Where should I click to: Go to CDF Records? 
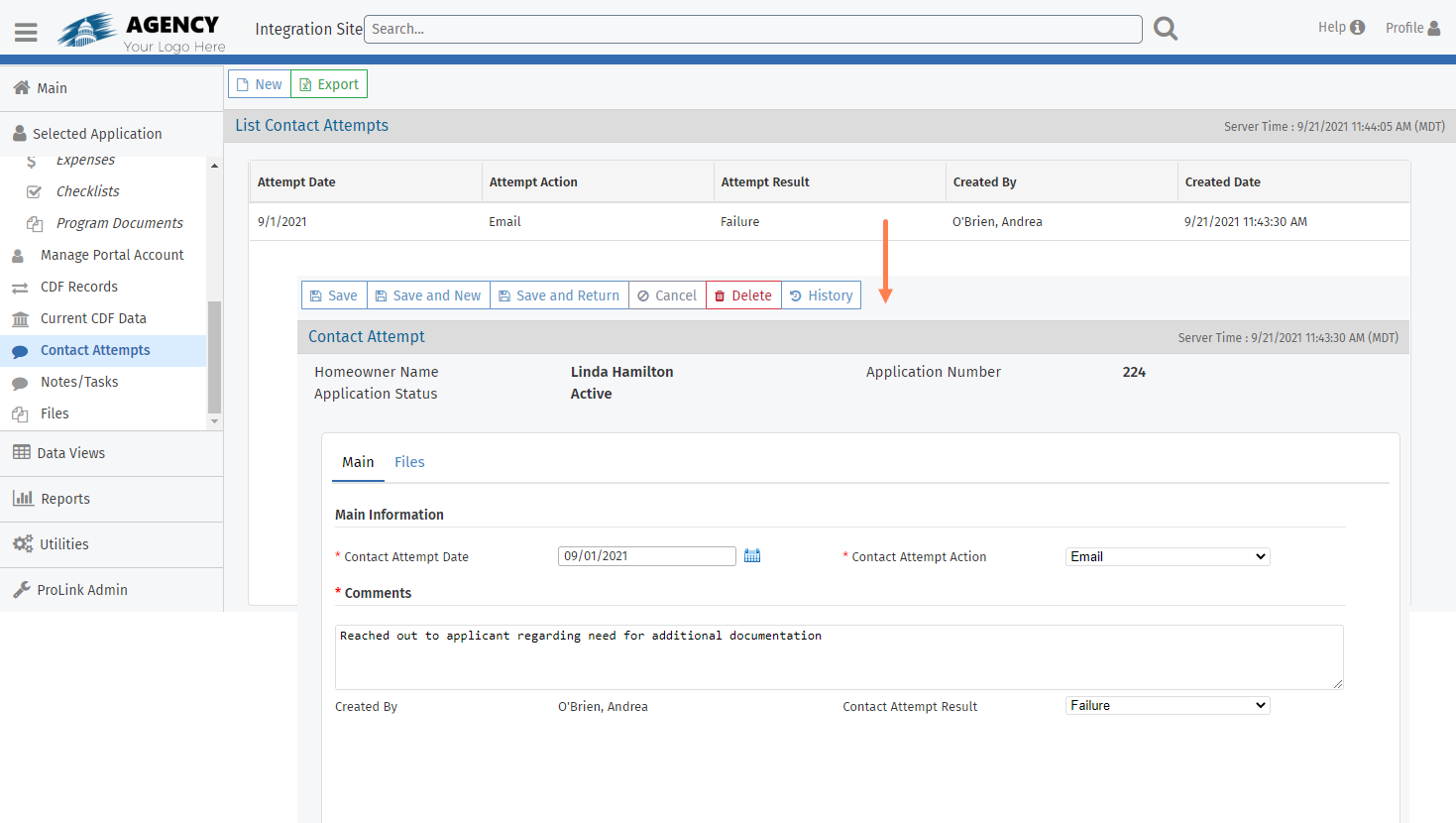[x=79, y=287]
